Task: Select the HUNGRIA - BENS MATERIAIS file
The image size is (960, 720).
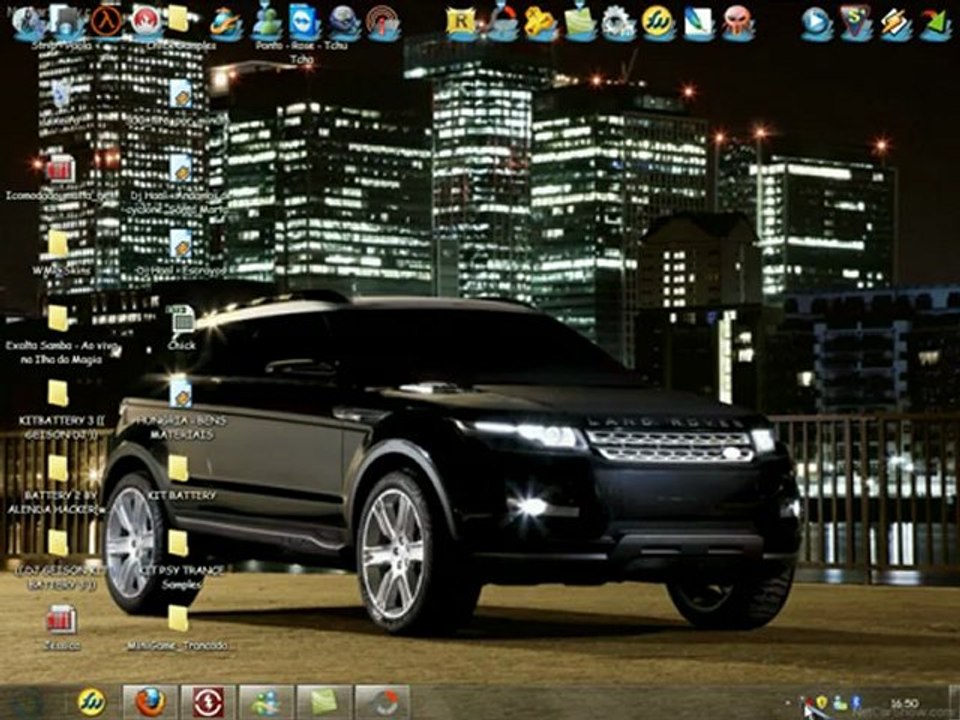Action: coord(181,410)
